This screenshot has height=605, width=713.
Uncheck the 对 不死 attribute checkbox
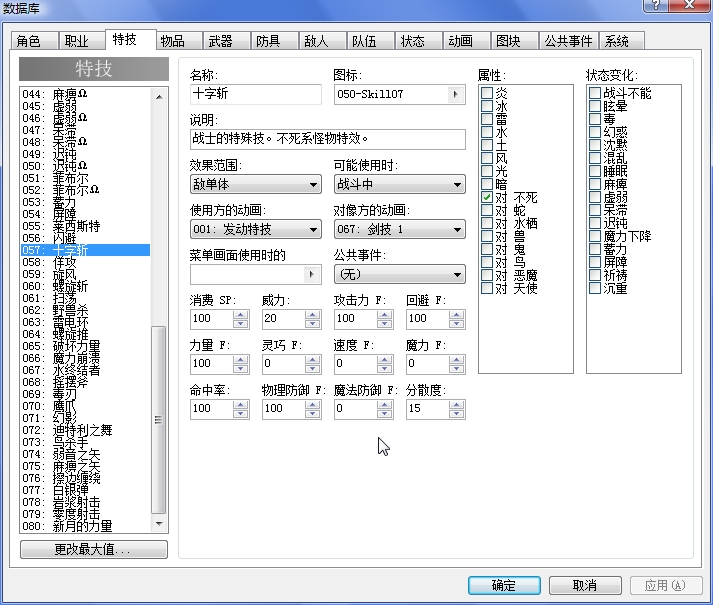pyautogui.click(x=487, y=197)
